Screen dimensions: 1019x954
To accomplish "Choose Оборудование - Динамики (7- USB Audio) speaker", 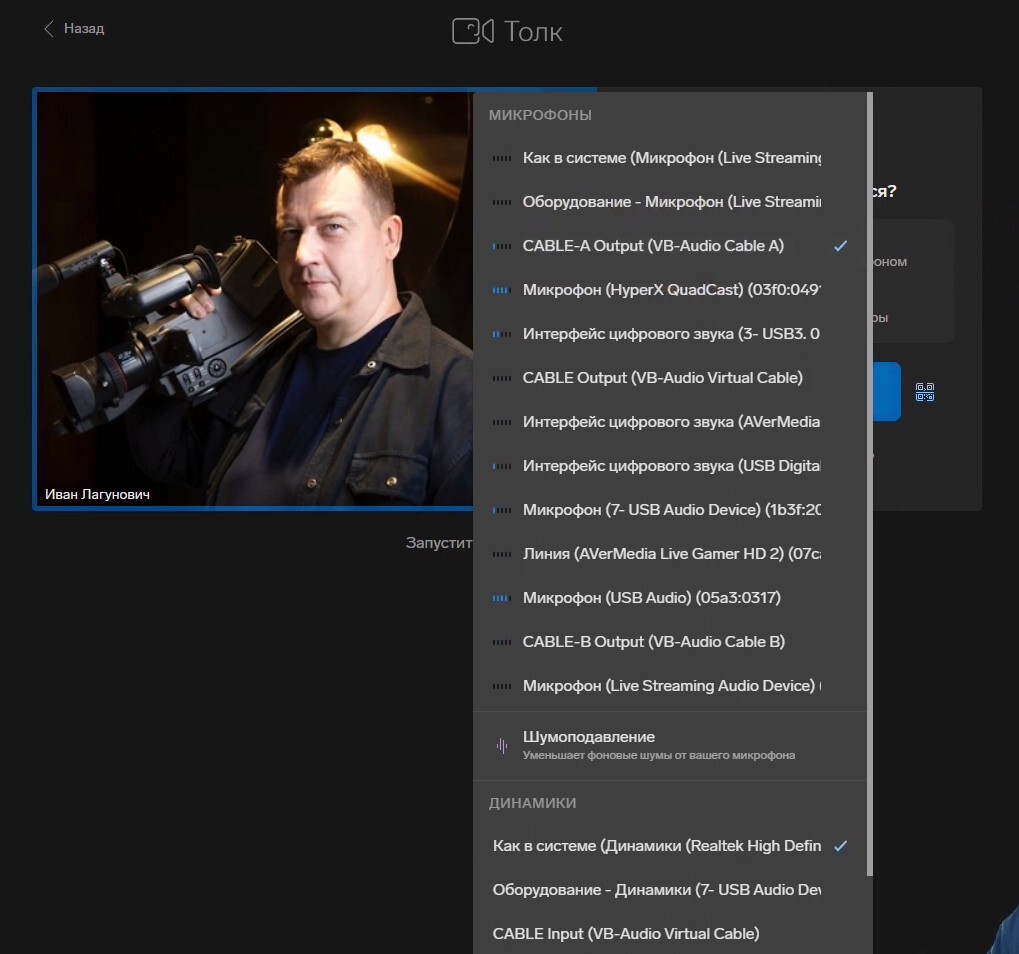I will pos(670,890).
